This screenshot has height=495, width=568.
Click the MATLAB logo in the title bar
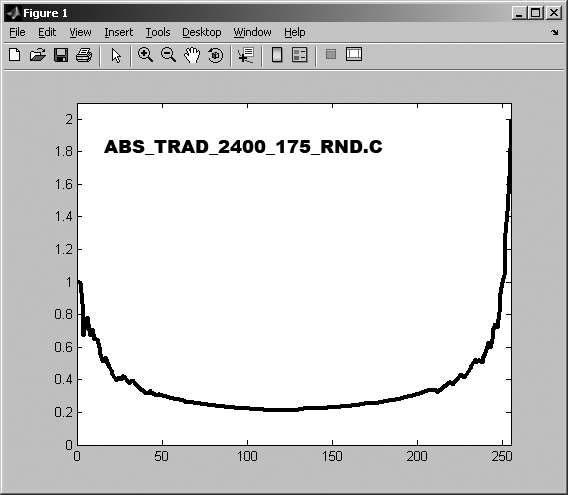click(13, 13)
